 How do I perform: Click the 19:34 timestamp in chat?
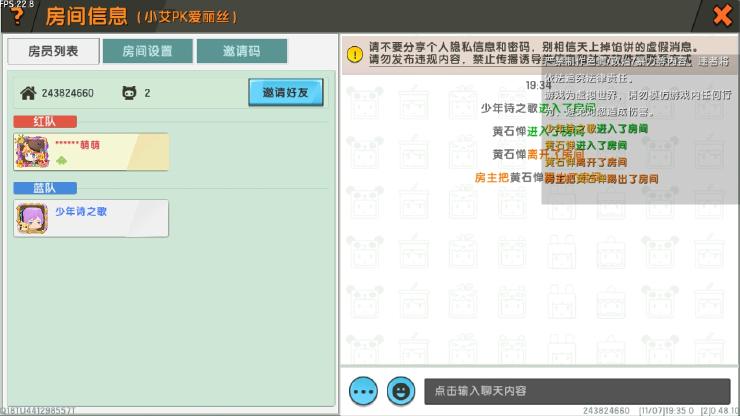coord(537,86)
